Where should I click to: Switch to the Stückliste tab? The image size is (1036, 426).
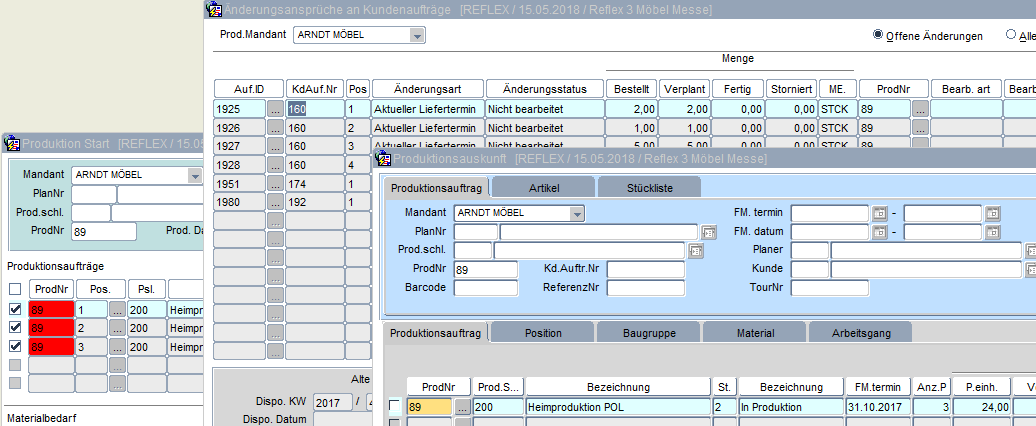click(x=648, y=187)
